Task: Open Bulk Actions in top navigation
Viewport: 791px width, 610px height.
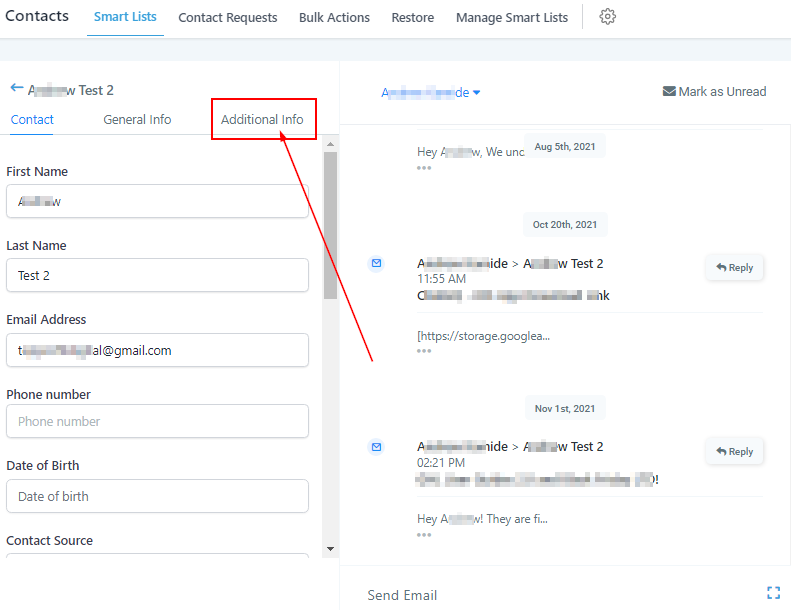Action: (x=334, y=17)
